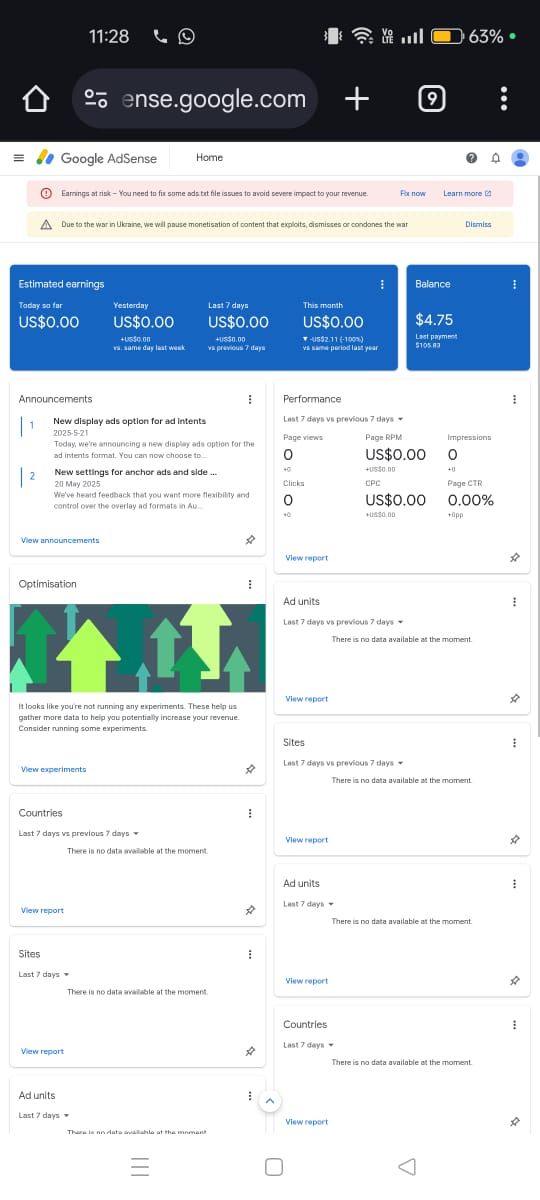This screenshot has height=1200, width=540.
Task: Open View experiments link
Action: 53,769
